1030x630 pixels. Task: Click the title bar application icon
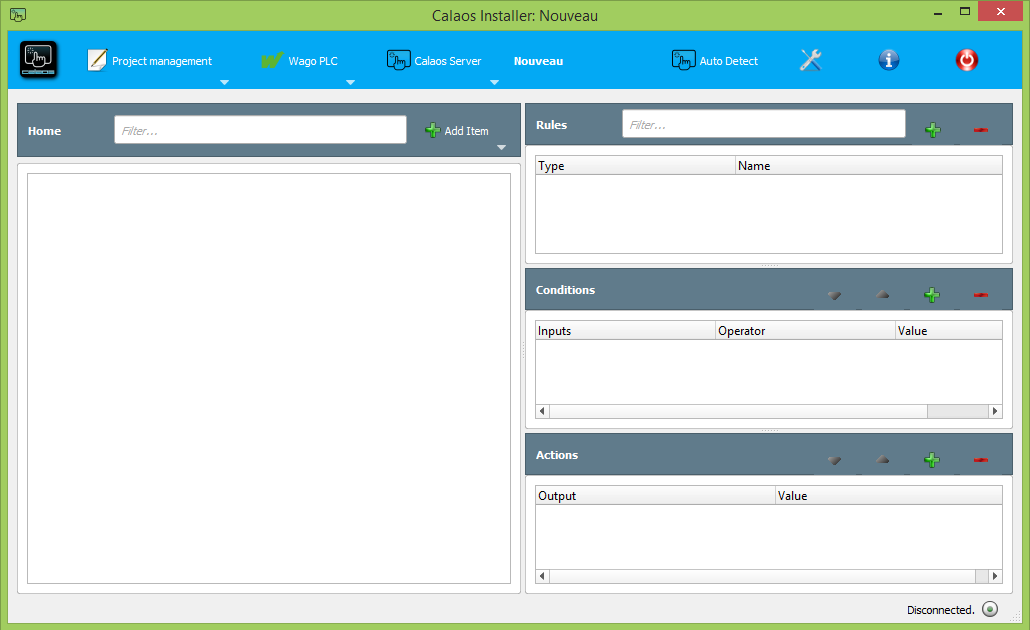click(x=18, y=14)
